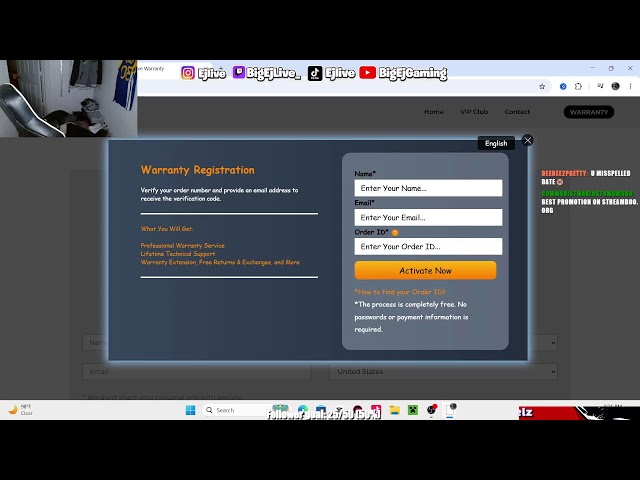Click the Enter Your Email field

(428, 218)
